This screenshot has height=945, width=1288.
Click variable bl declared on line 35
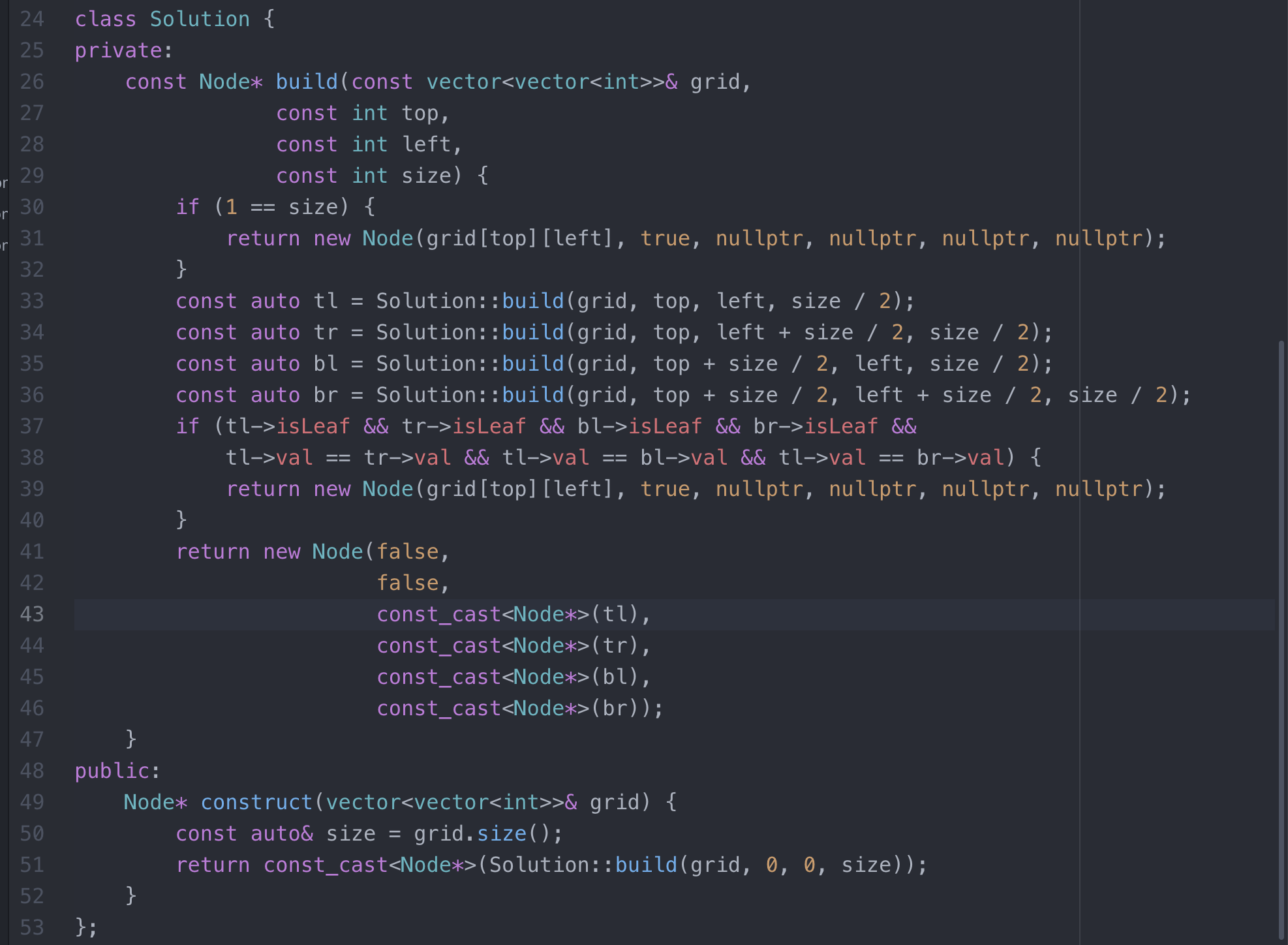[x=325, y=364]
